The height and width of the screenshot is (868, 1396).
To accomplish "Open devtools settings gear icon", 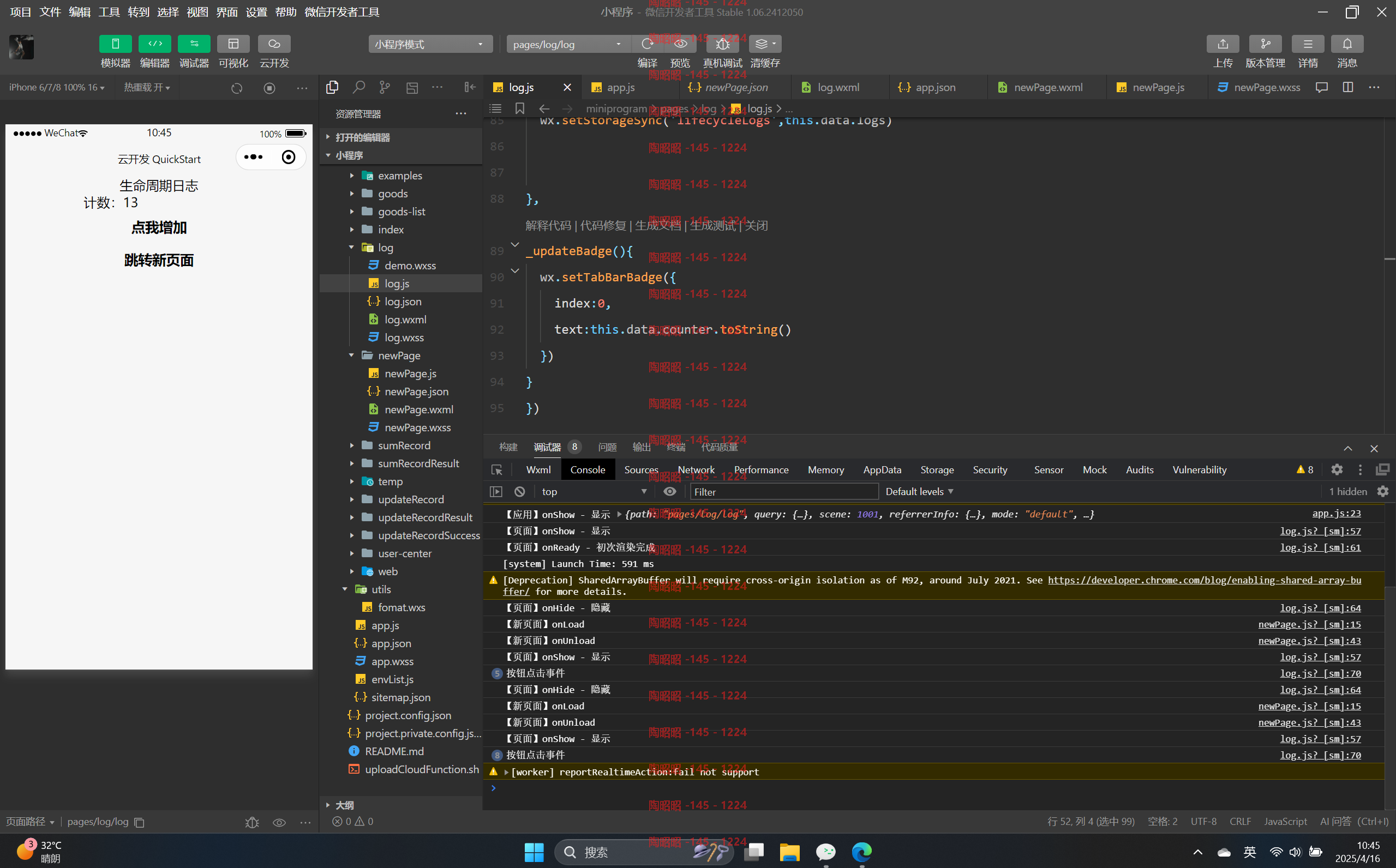I will click(1337, 469).
